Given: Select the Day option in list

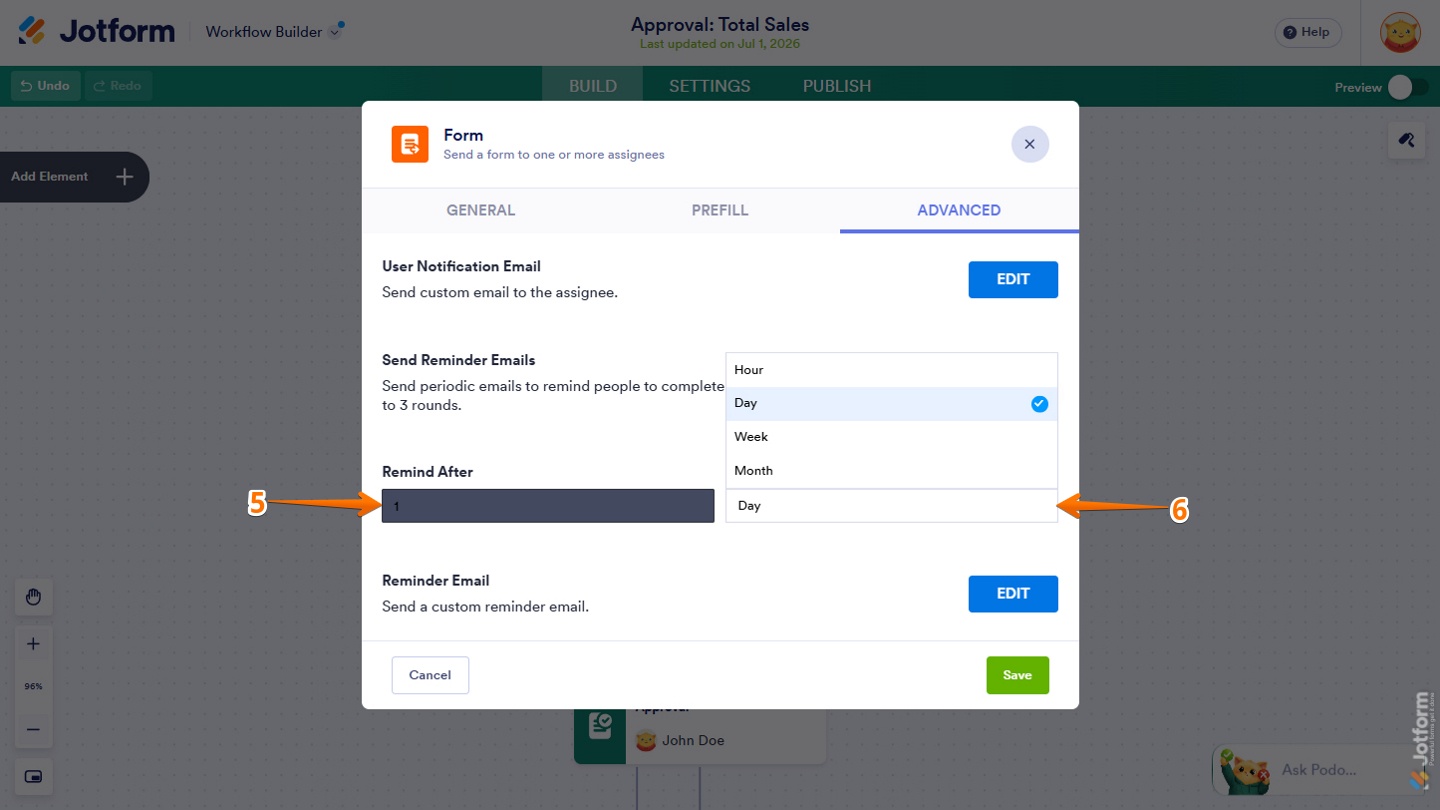Looking at the screenshot, I should pyautogui.click(x=891, y=404).
